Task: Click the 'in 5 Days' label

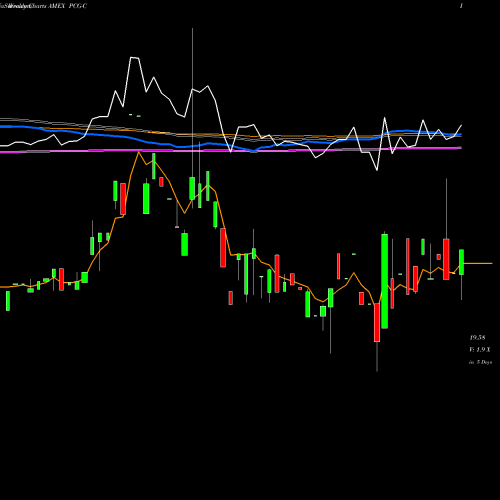Action: (480, 362)
